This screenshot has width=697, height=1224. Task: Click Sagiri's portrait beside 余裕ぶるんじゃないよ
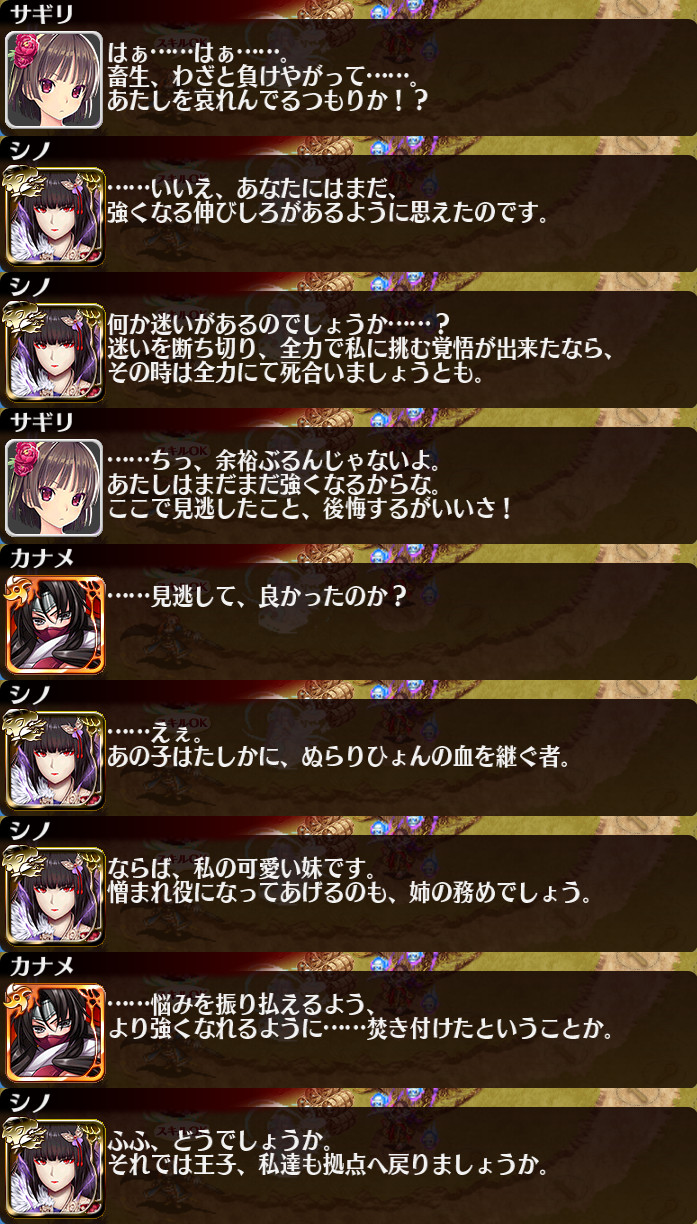54,488
